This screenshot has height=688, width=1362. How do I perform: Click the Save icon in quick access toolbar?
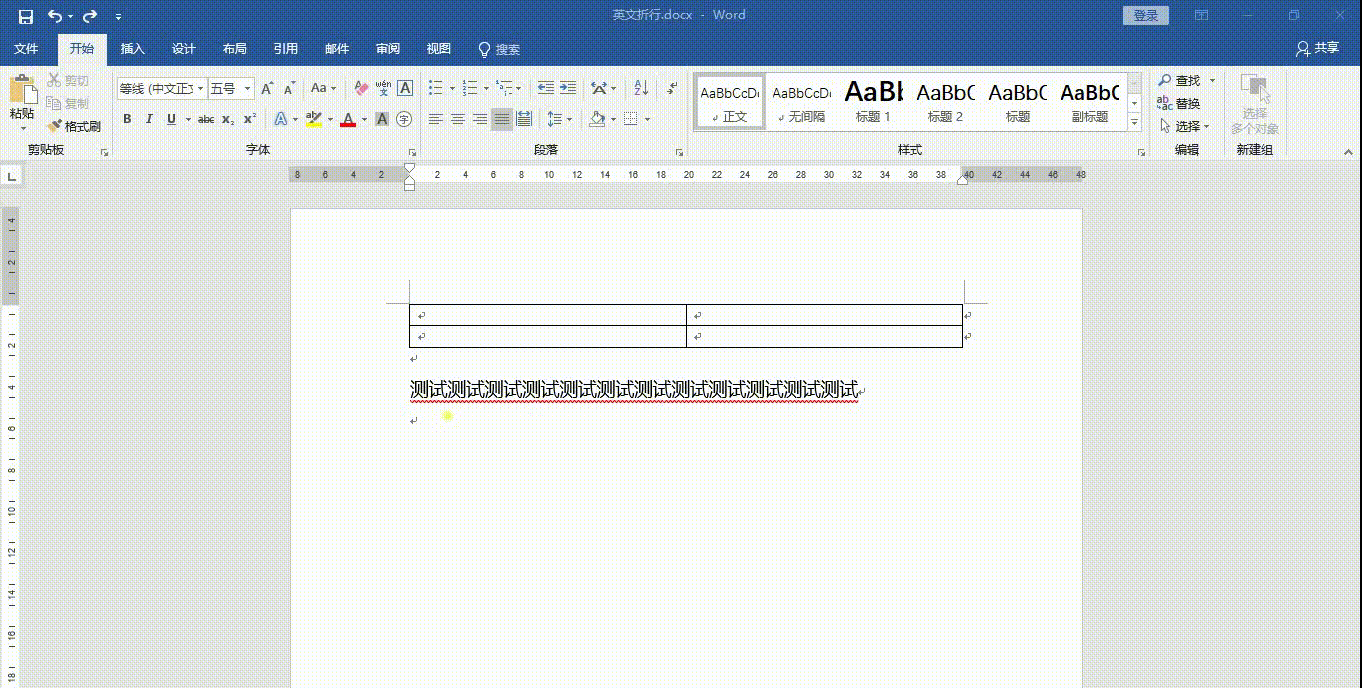(x=25, y=16)
